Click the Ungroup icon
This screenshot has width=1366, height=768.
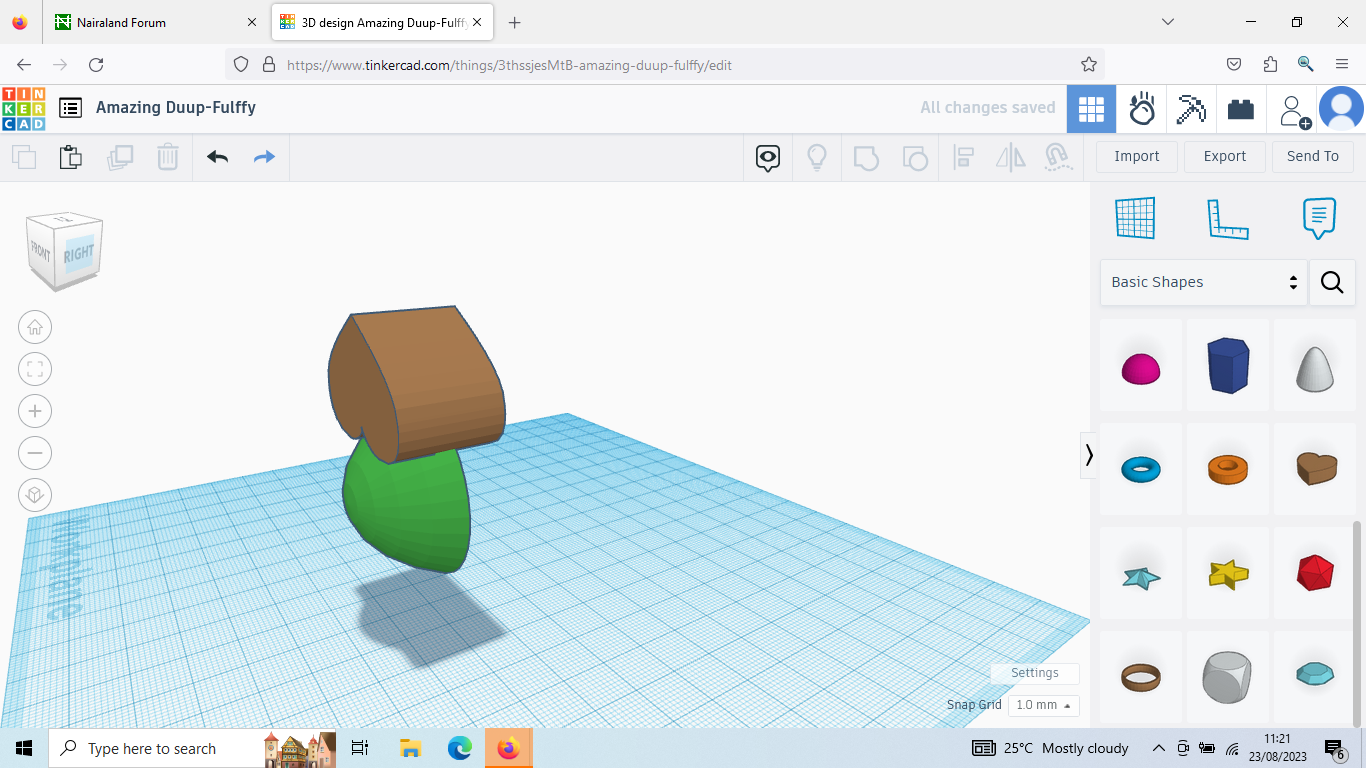(914, 157)
